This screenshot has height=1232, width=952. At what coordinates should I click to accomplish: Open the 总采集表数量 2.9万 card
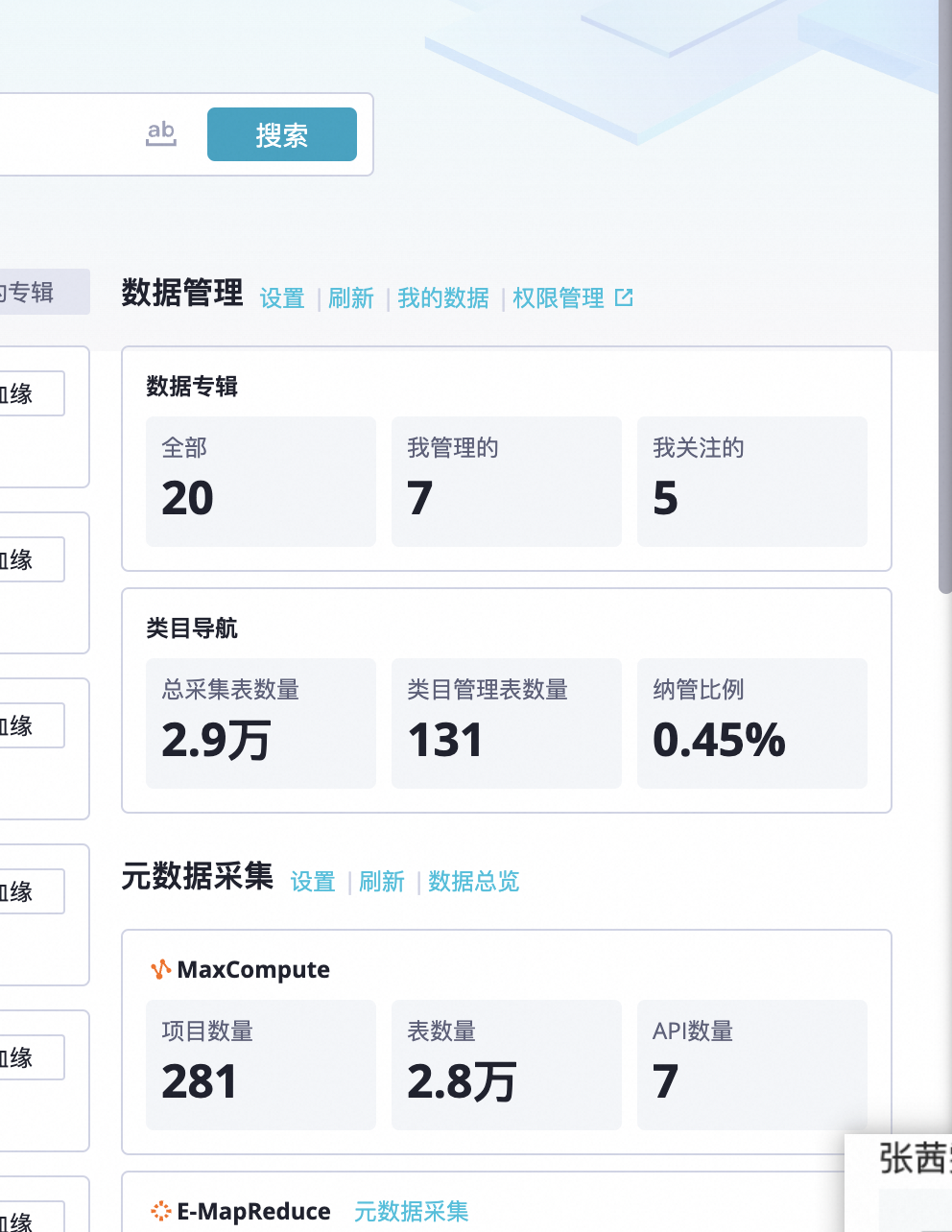coord(261,723)
